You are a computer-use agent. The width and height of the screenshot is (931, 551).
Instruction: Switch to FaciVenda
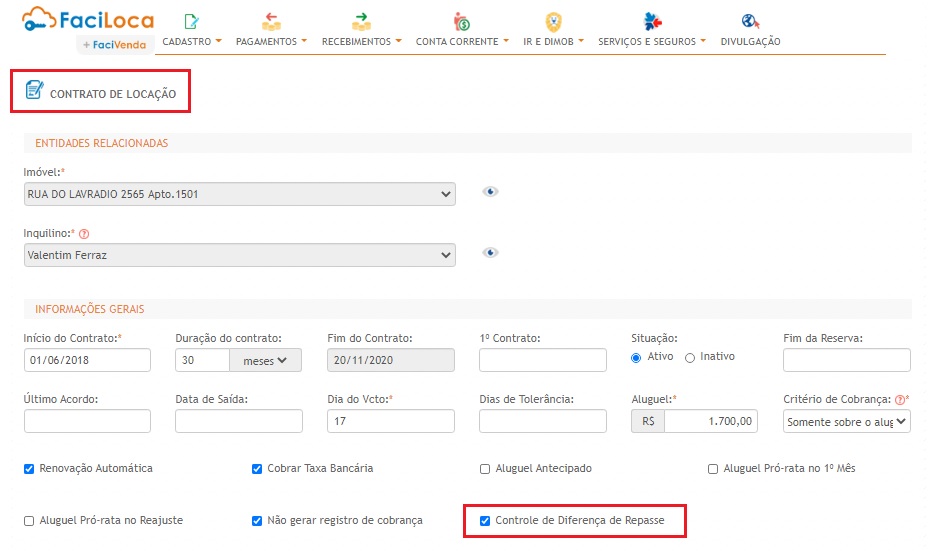[115, 44]
